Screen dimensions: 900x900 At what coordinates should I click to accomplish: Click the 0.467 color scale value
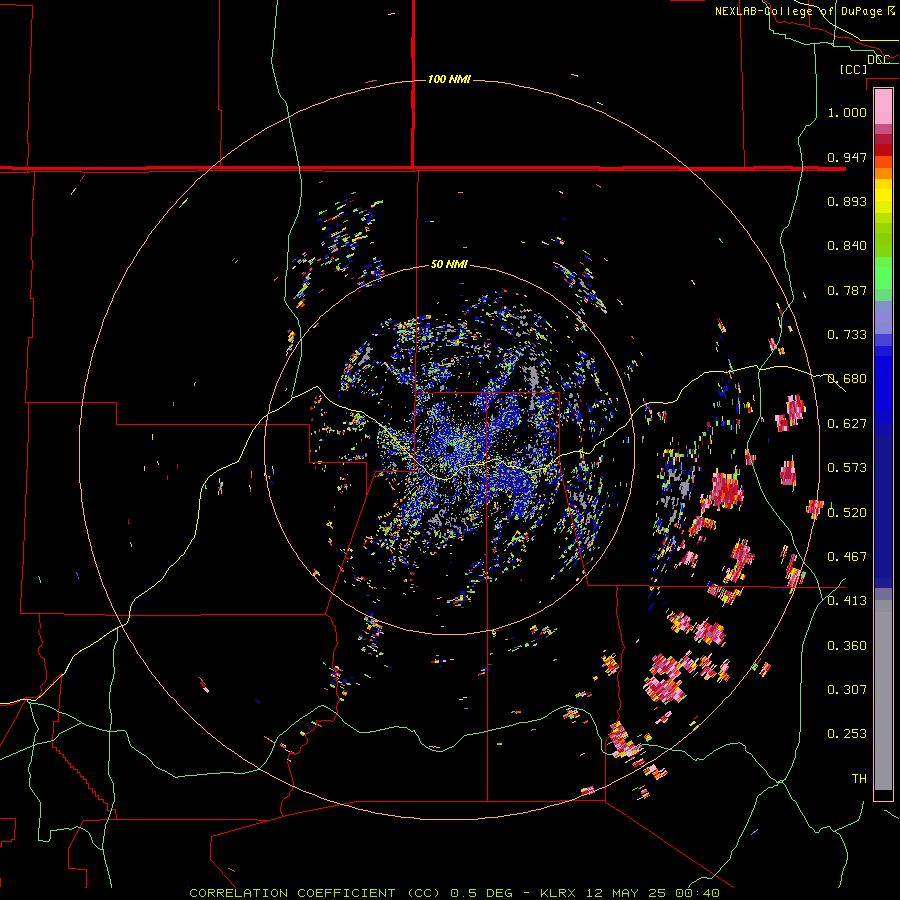847,557
